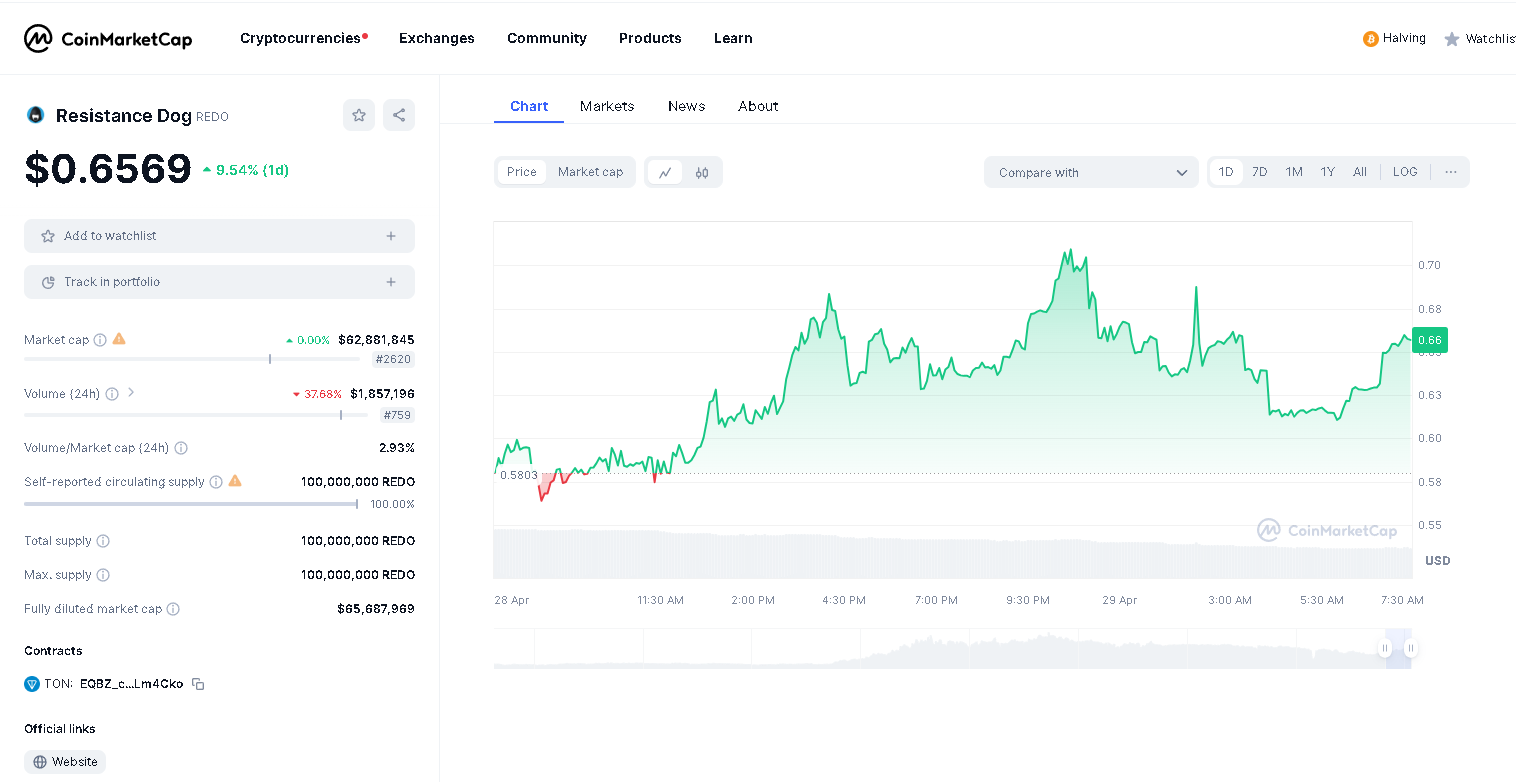Click plus icon on Add to watchlist

[x=391, y=236]
